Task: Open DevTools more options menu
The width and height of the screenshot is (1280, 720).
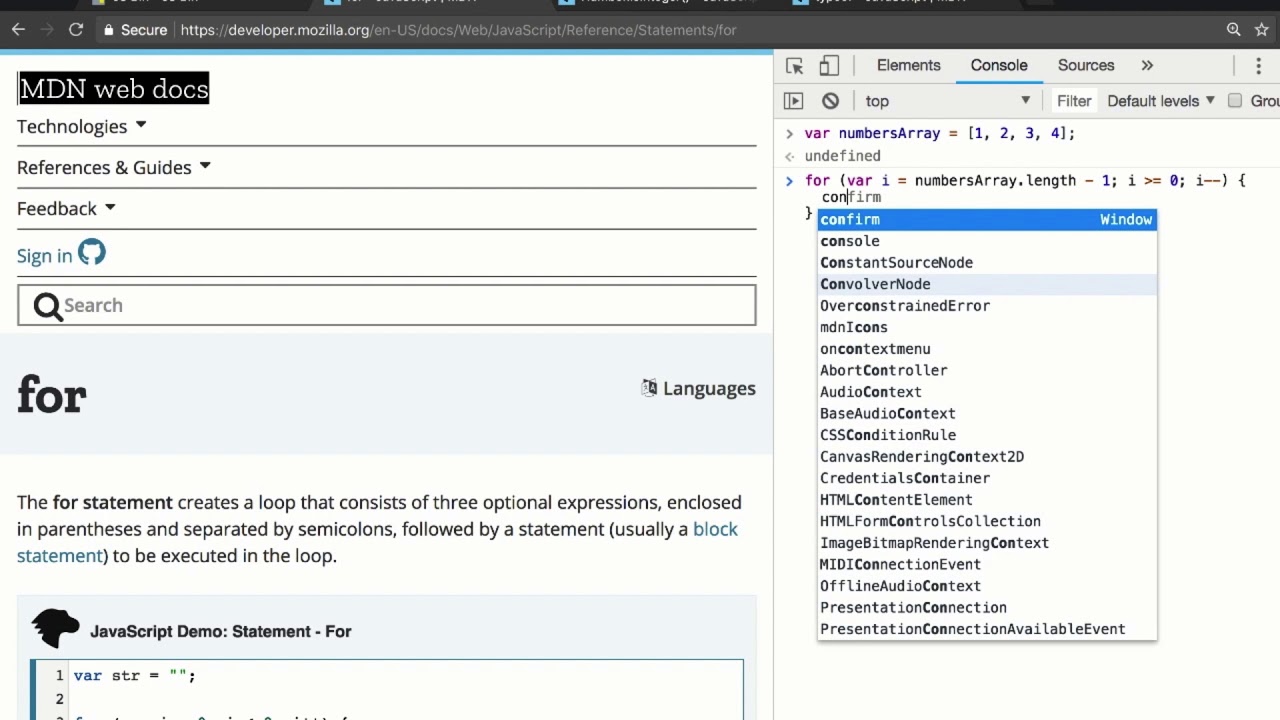Action: [x=1259, y=66]
